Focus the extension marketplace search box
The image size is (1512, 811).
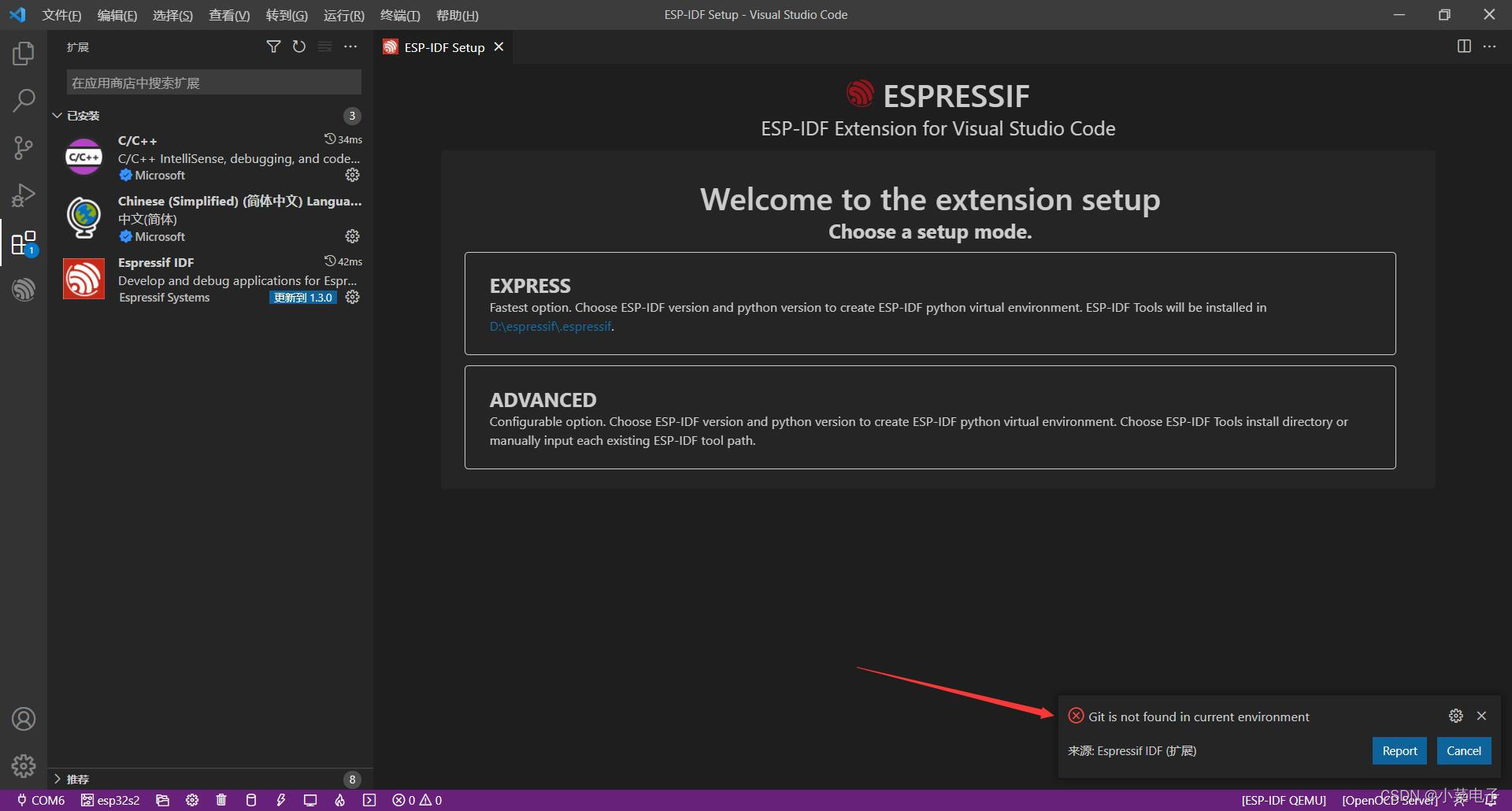tap(213, 83)
